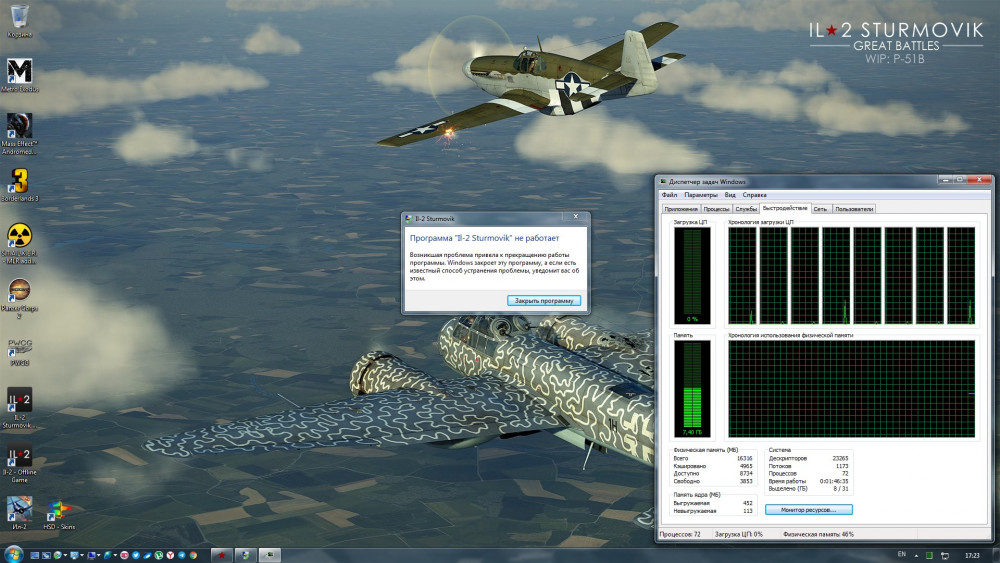Launch the IL-2 Offline Game shortcut
Viewport: 1000px width, 563px height.
point(19,455)
